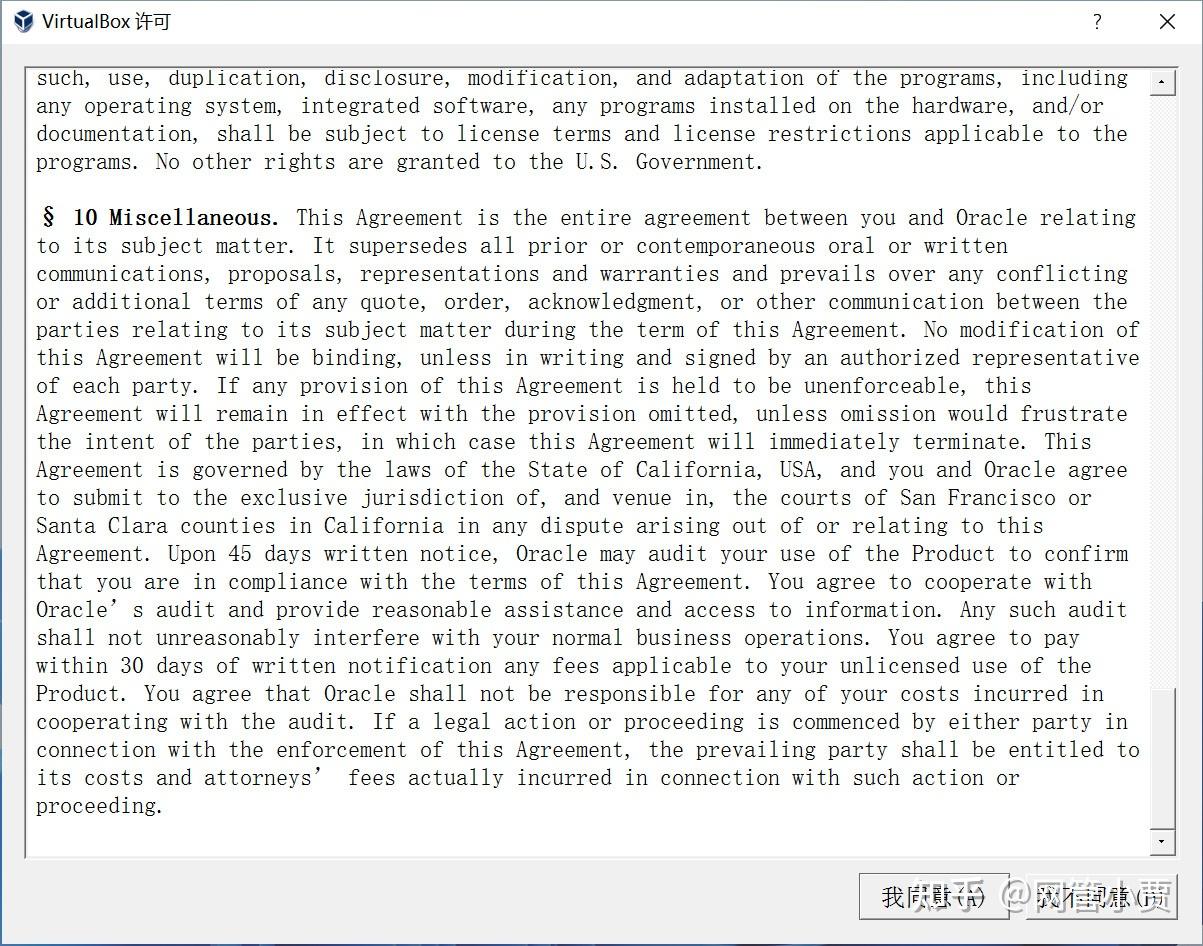
Task: Click the 'VirtualBox 许可' window title text
Action: pos(106,22)
